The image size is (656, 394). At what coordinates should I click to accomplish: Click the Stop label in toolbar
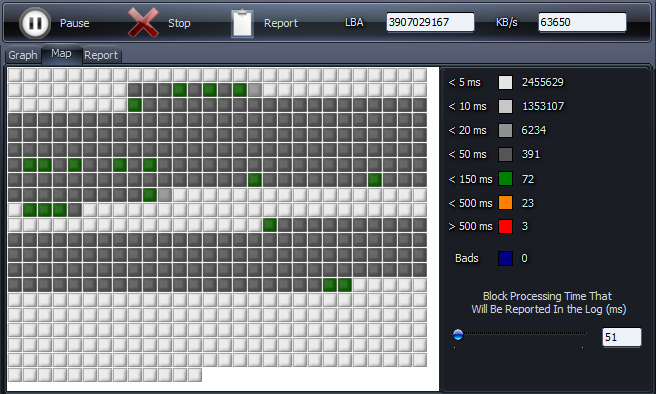coord(179,23)
